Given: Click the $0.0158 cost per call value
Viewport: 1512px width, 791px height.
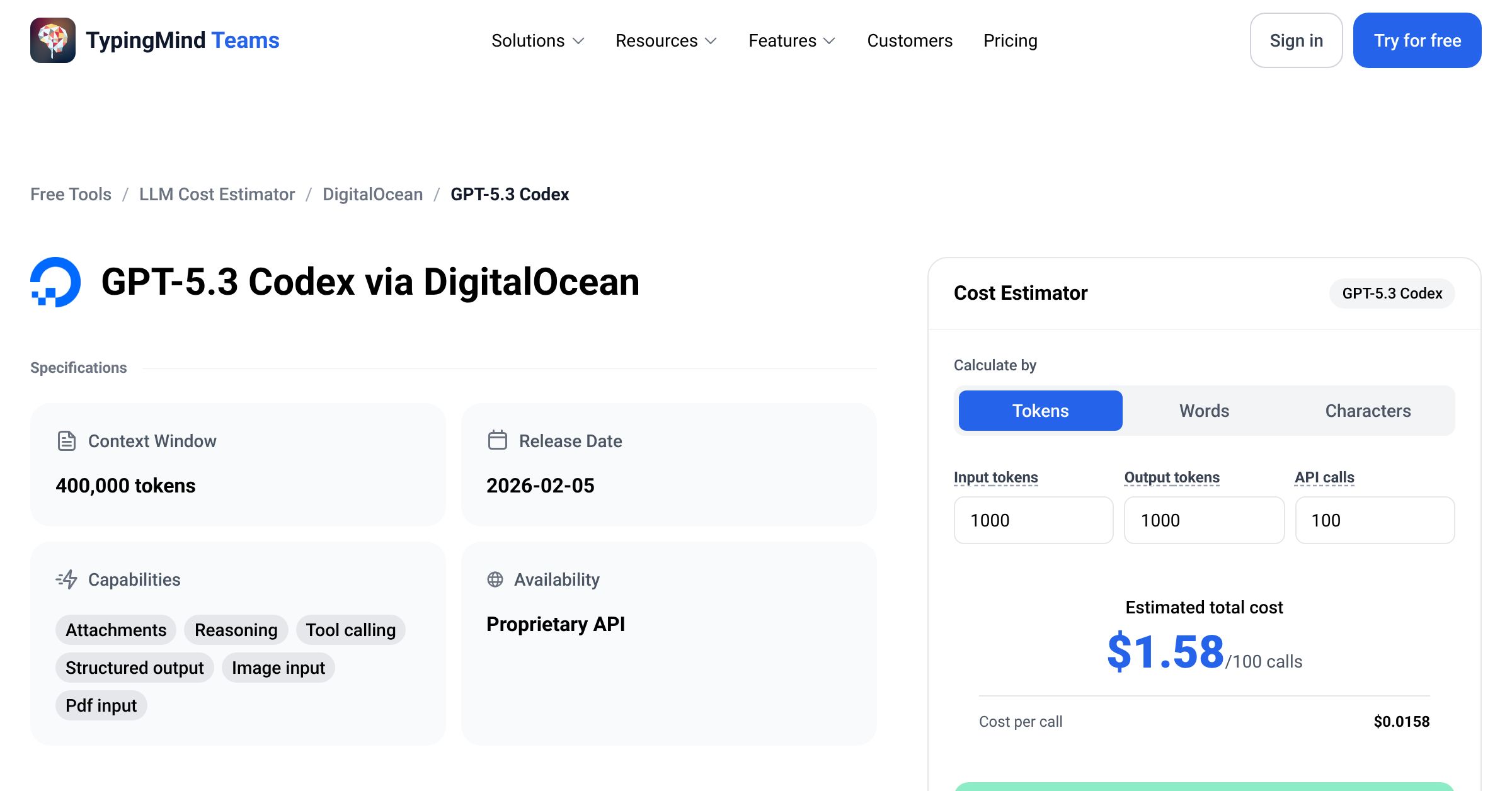Looking at the screenshot, I should [1402, 722].
